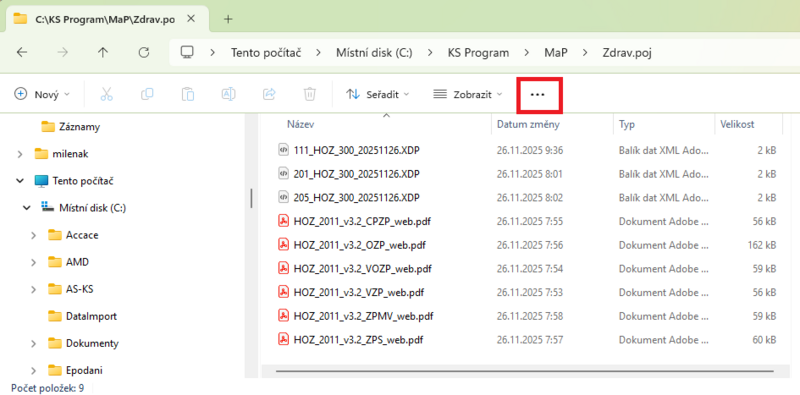This screenshot has height=395, width=800.
Task: Select Accace folder in sidebar
Action: coord(73,235)
